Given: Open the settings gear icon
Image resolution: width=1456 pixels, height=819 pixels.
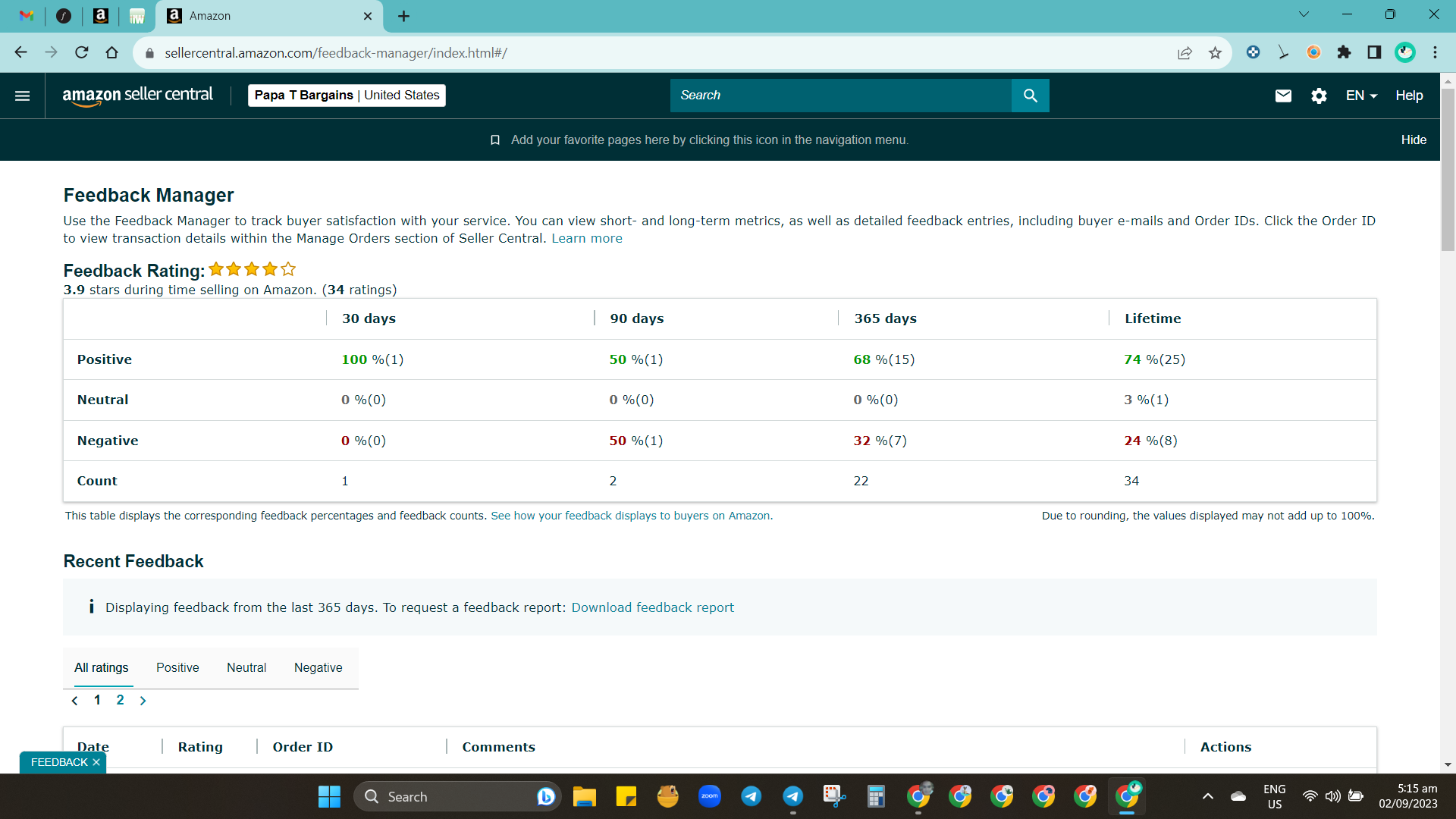Looking at the screenshot, I should [1319, 96].
